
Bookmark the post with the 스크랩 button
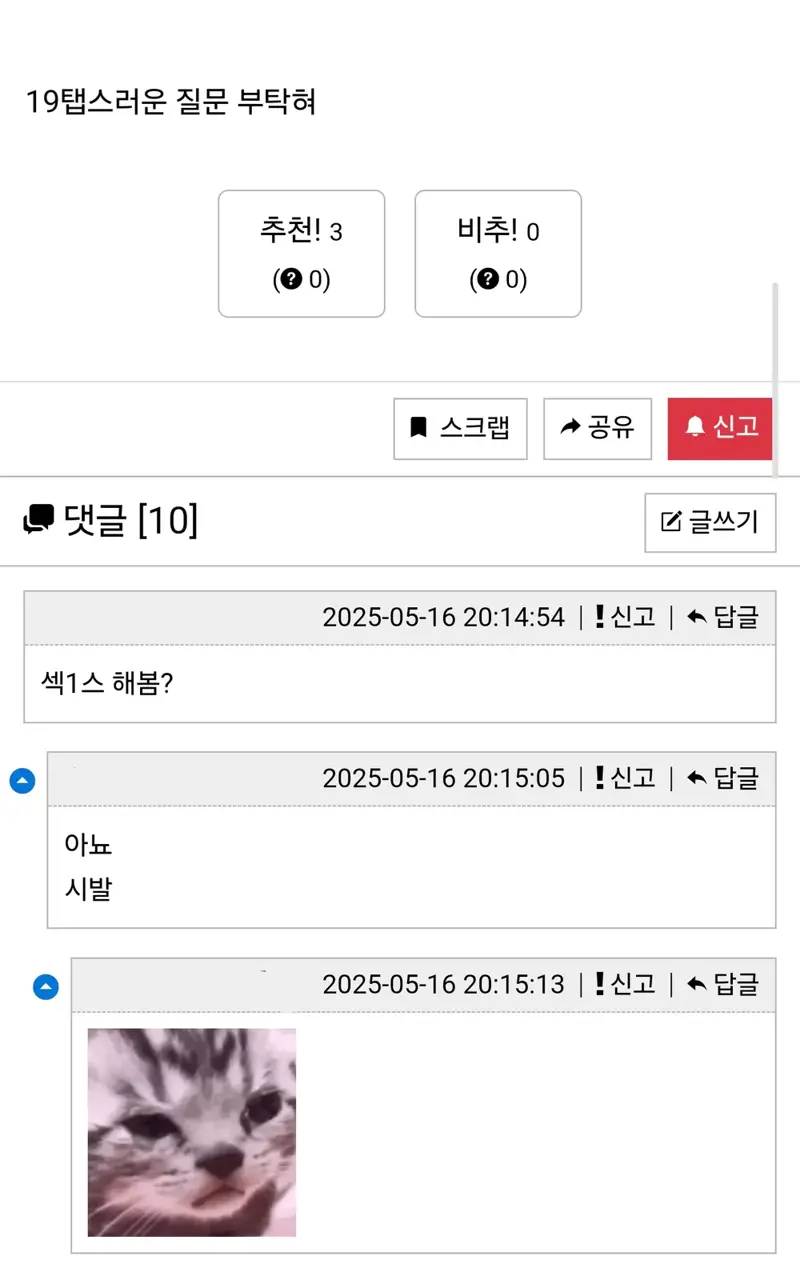(x=460, y=429)
